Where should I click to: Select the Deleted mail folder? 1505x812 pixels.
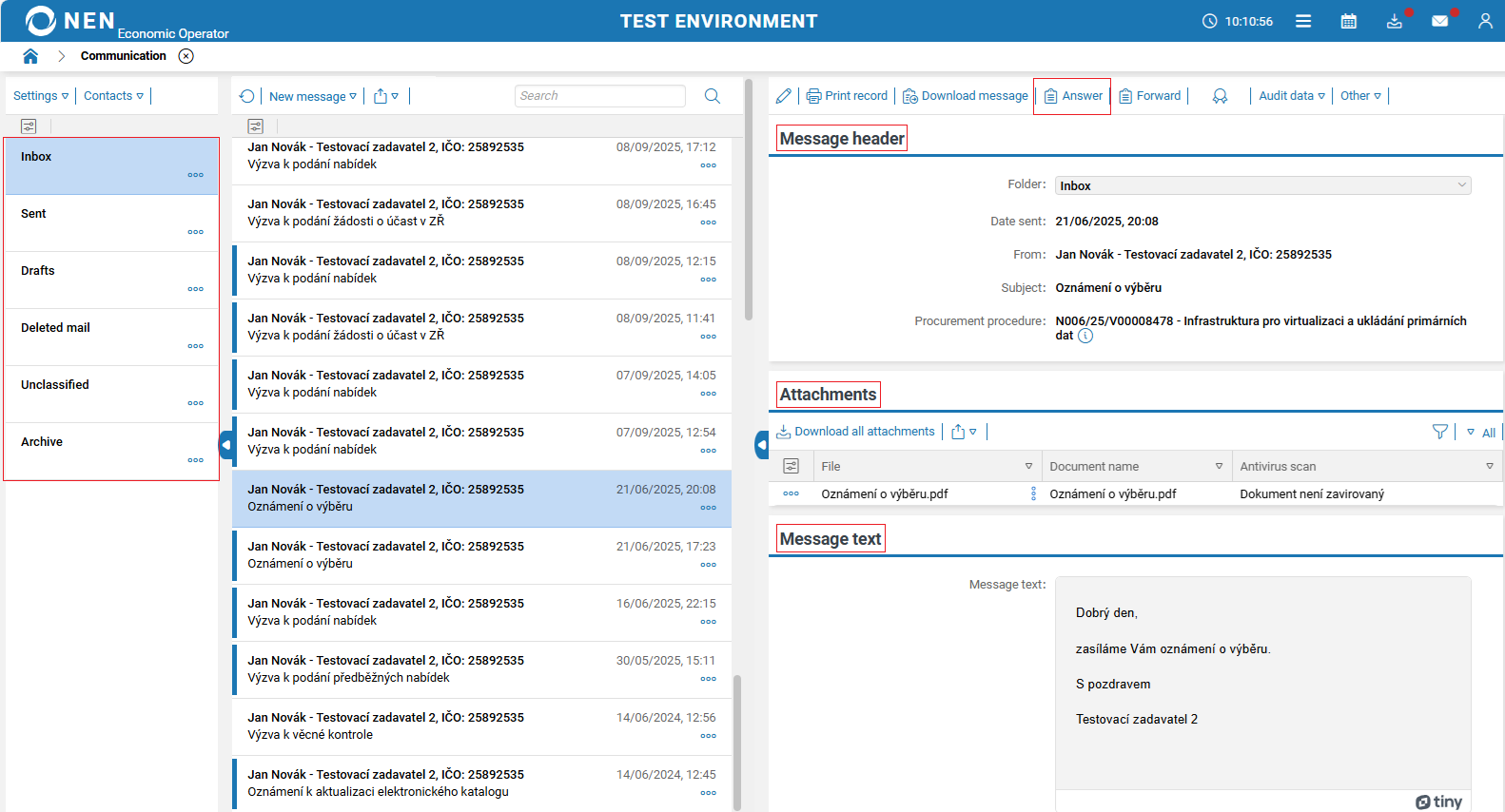click(x=111, y=338)
